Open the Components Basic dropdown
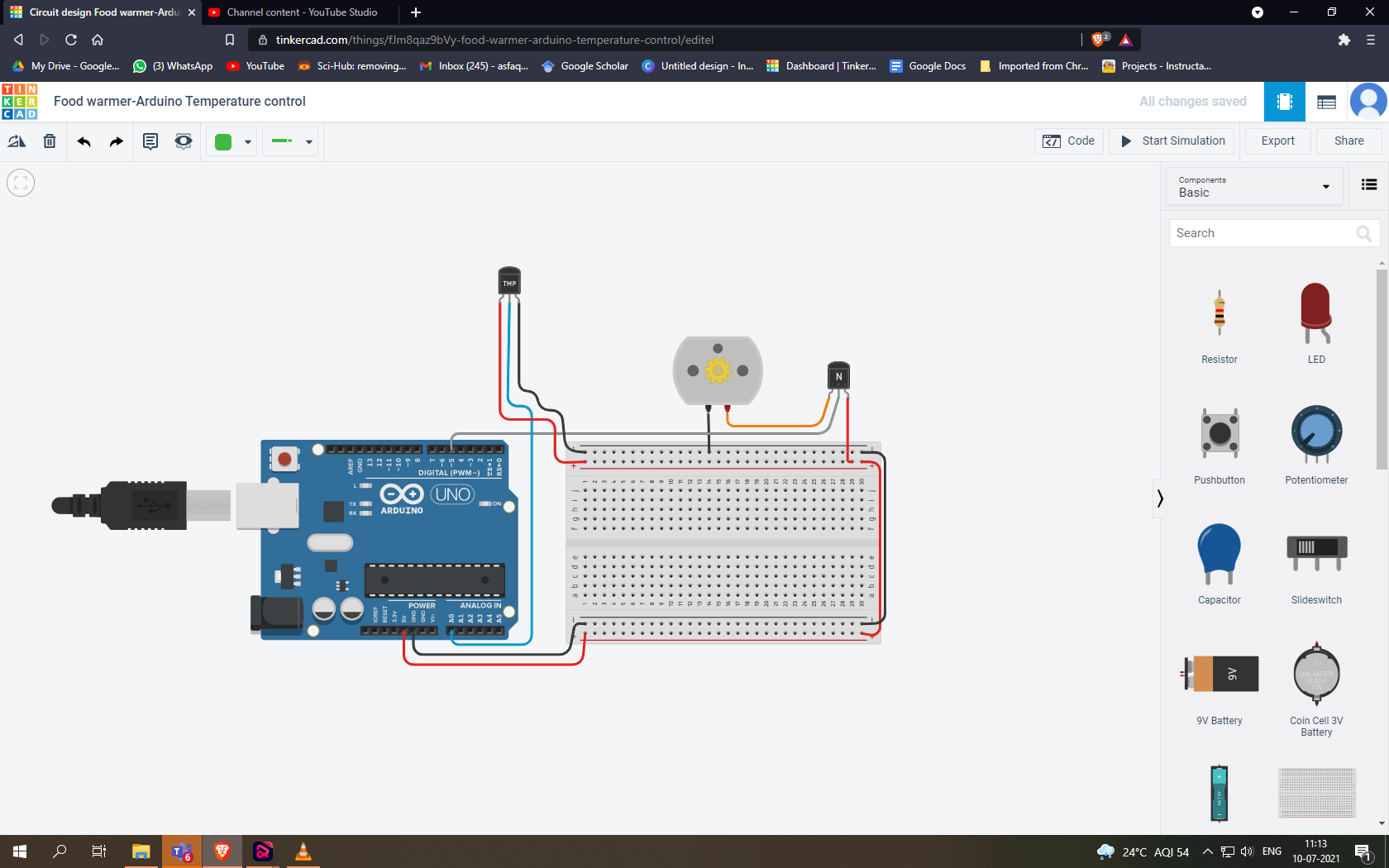 point(1253,186)
